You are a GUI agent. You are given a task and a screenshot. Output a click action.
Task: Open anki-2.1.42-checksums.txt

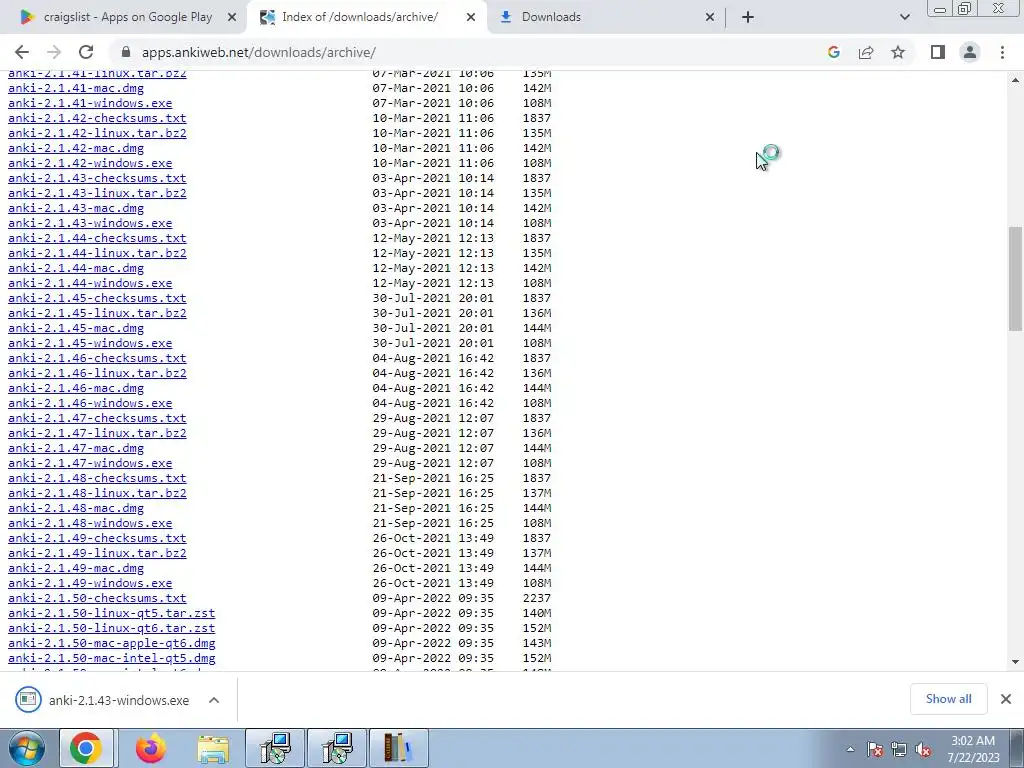(97, 118)
